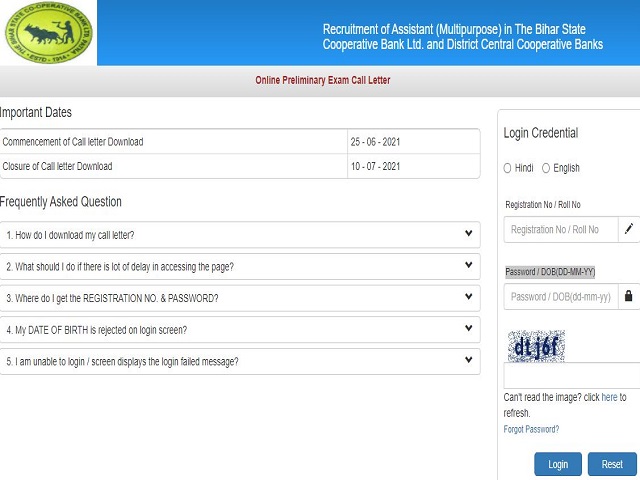Click the pencil icon beside Registration No field
The height and width of the screenshot is (480, 640).
click(629, 229)
